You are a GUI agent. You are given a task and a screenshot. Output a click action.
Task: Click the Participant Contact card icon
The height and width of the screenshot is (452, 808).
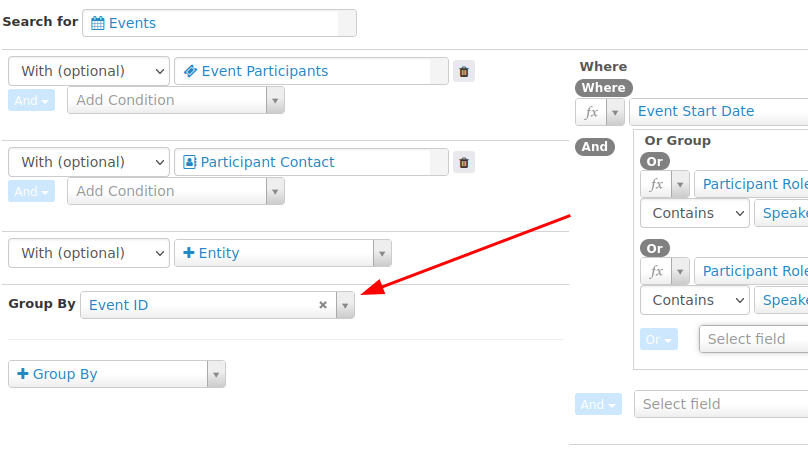point(190,162)
